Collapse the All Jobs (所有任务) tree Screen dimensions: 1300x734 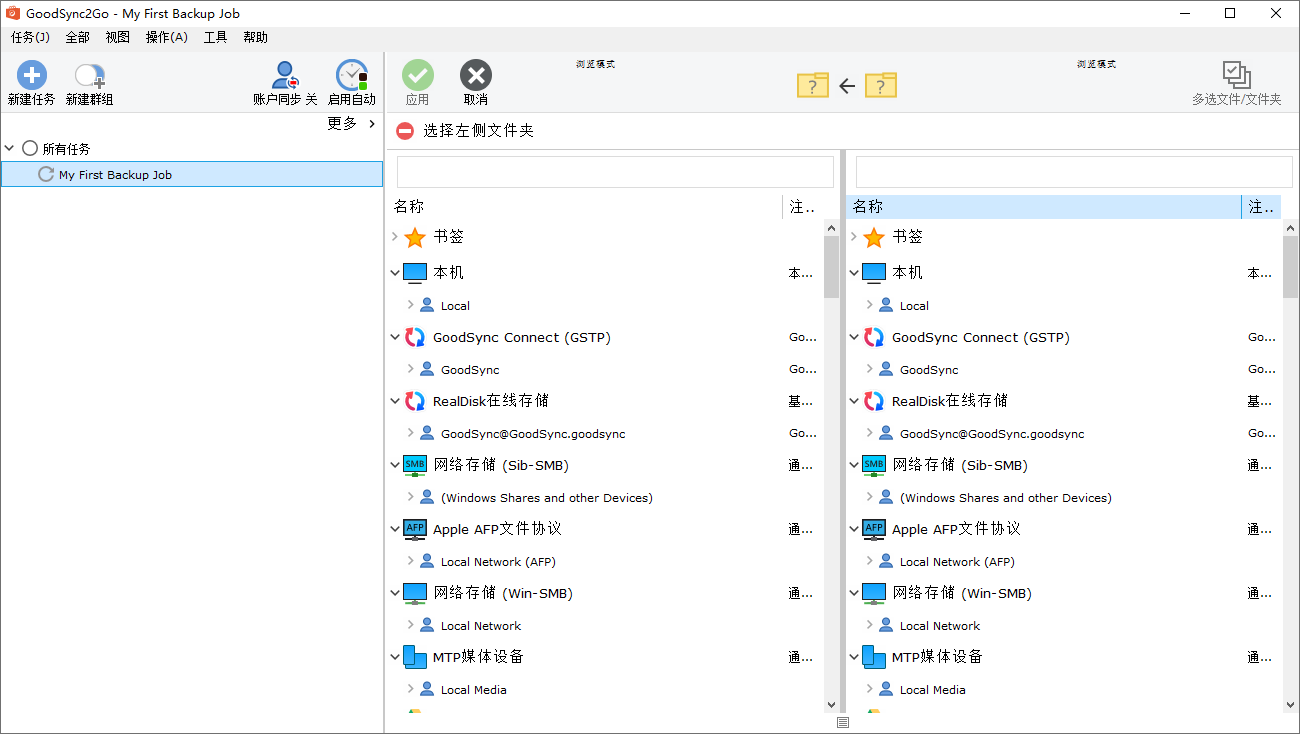click(10, 148)
